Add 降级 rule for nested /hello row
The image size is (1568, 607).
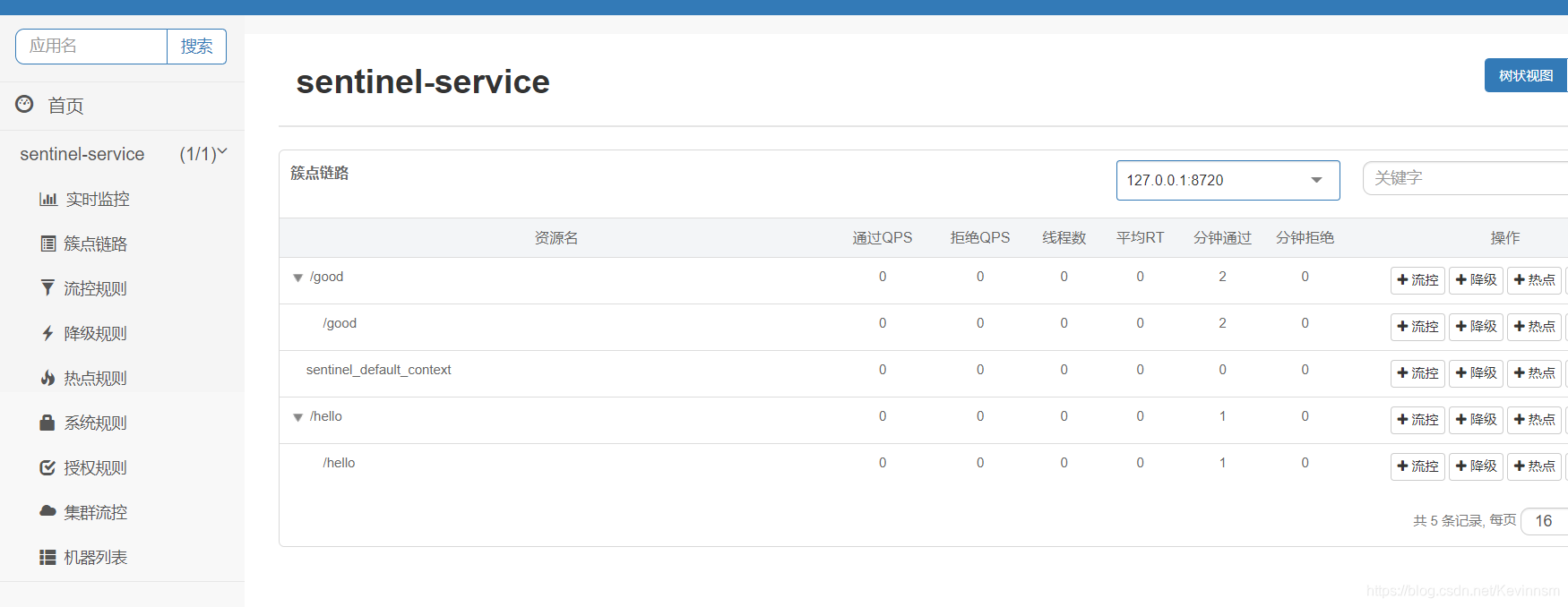point(1476,466)
